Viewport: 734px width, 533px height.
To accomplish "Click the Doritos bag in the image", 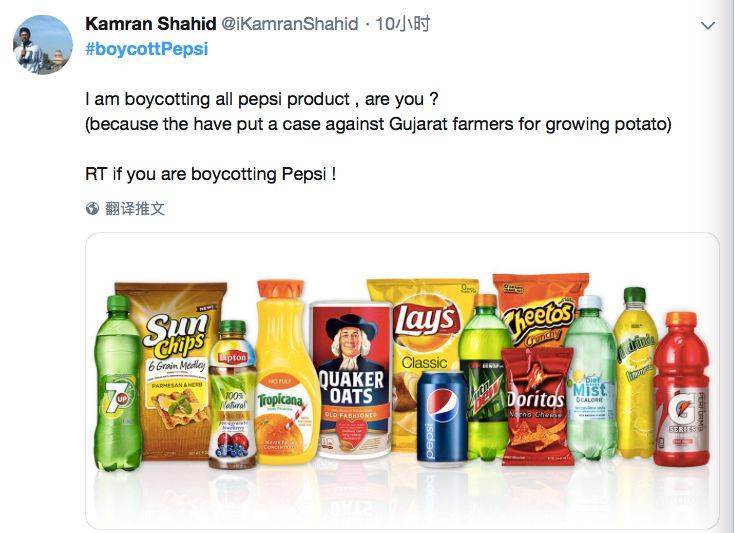I will click(540, 405).
